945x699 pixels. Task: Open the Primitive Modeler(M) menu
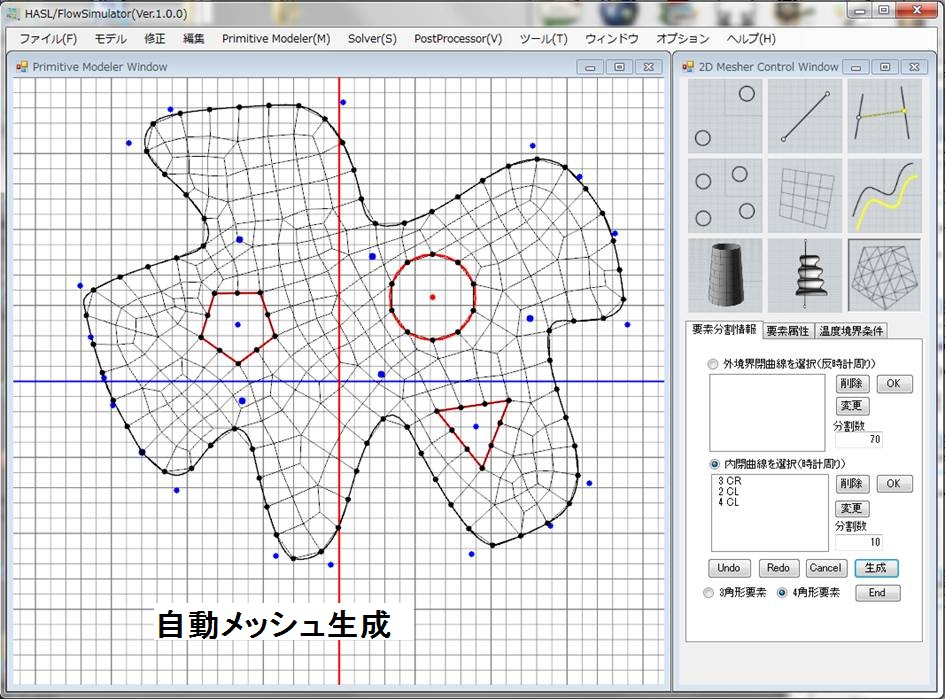(x=275, y=39)
